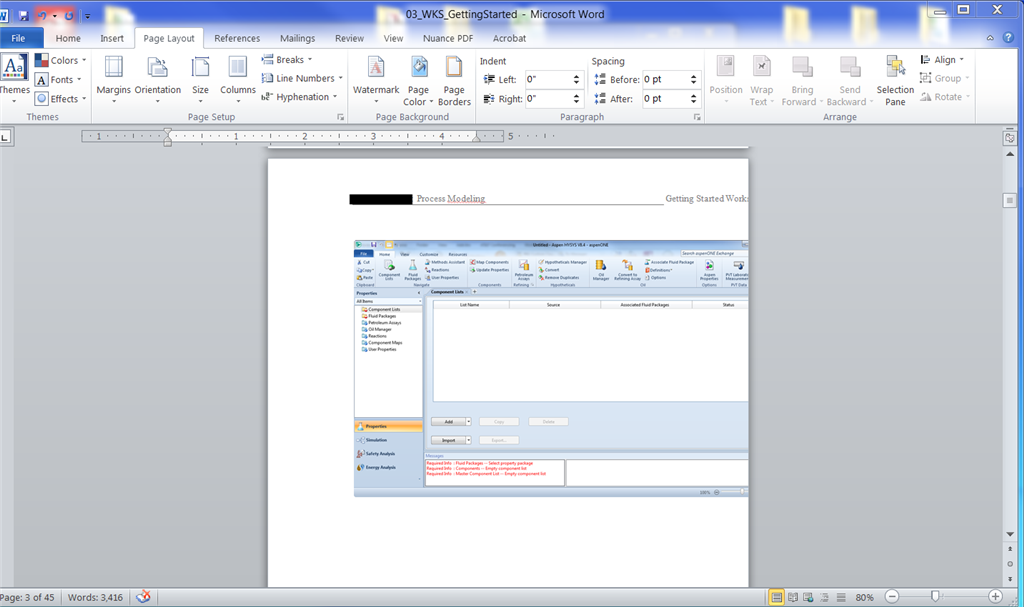Switch to the Home tab

tap(68, 38)
